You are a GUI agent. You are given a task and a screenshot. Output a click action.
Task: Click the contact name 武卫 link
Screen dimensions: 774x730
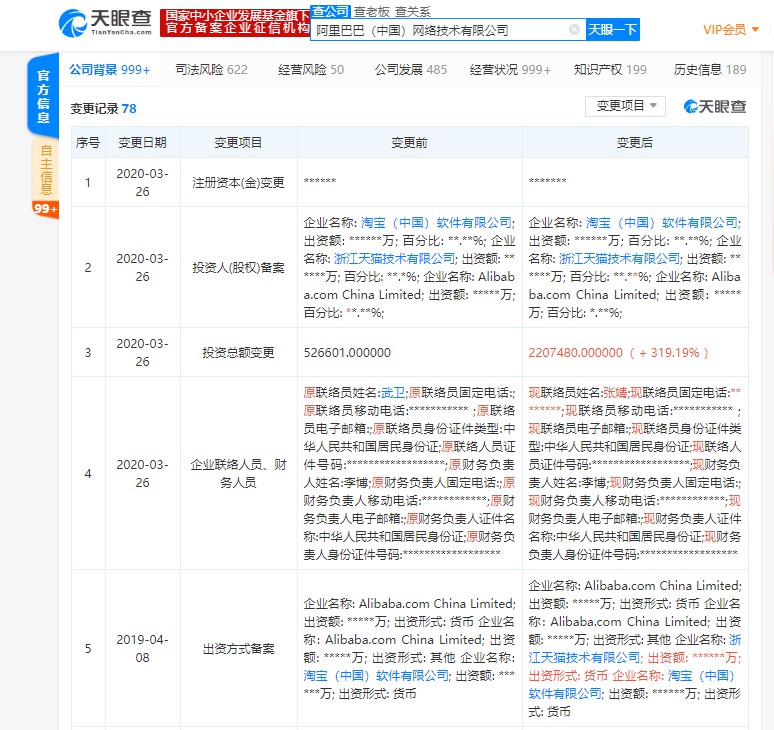point(393,393)
